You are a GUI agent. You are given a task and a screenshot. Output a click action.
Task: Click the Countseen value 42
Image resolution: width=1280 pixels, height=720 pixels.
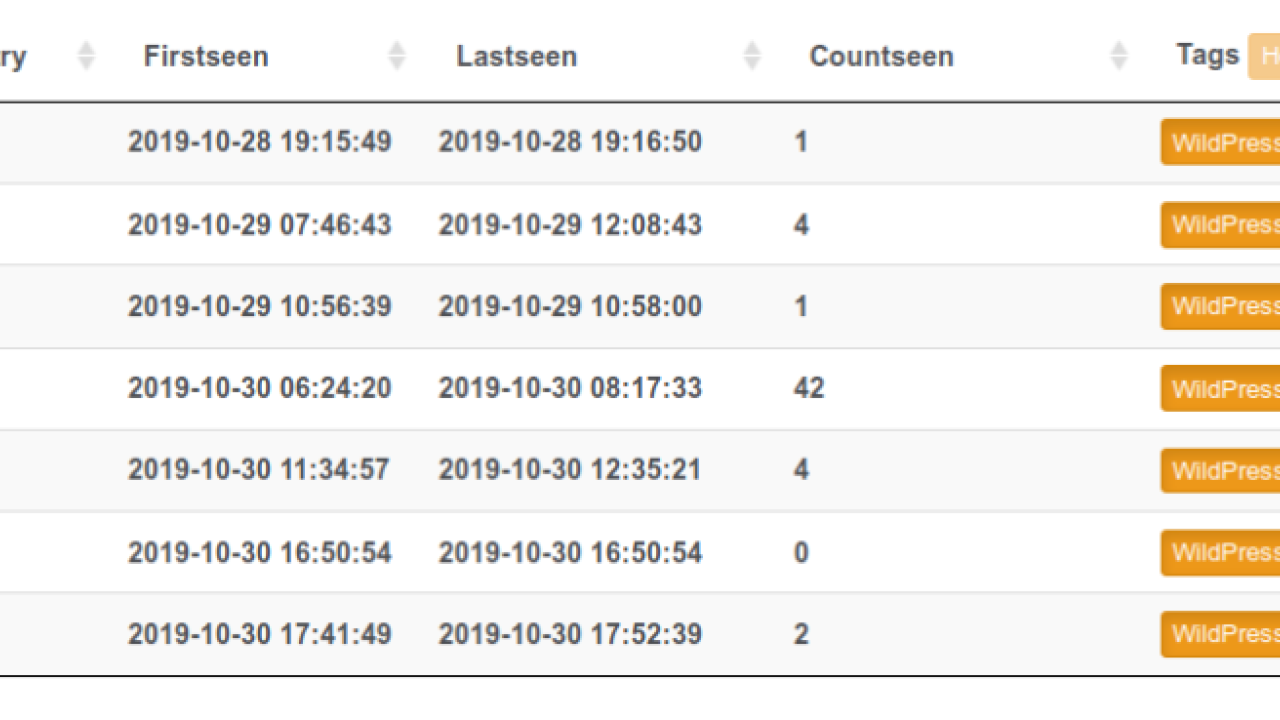pyautogui.click(x=808, y=388)
